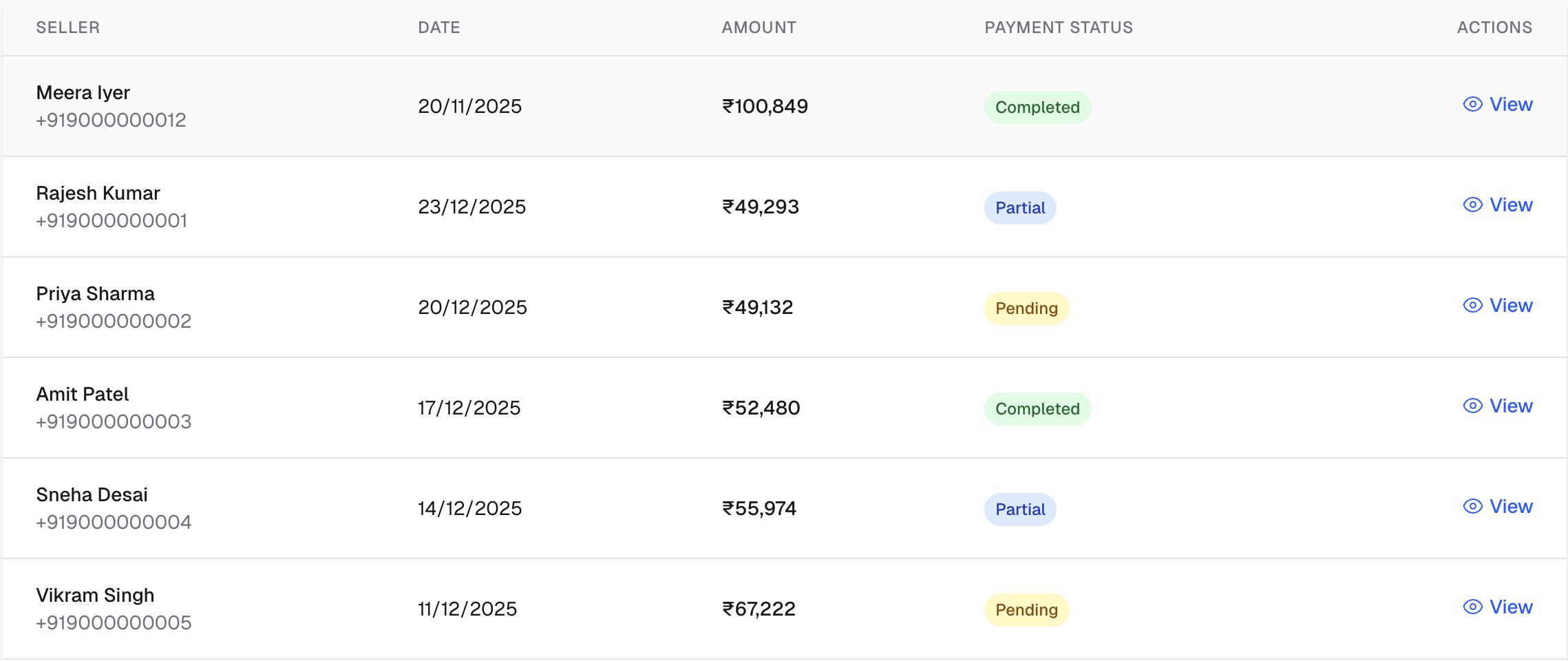
Task: Click the Pending badge for Vikram Singh
Action: pos(1026,610)
